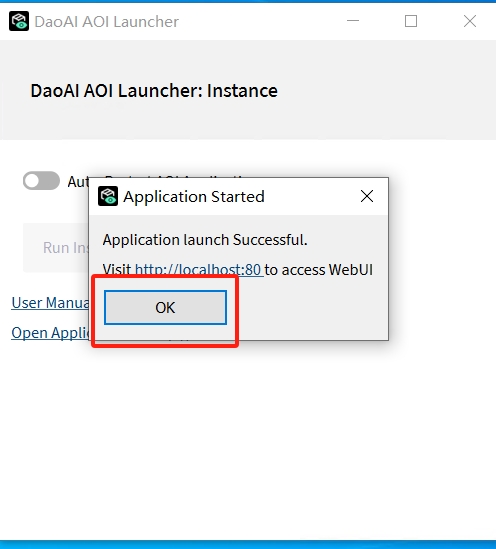Screen dimensions: 496x549
Task: Click the Application Started dialog title text
Action: tap(194, 196)
